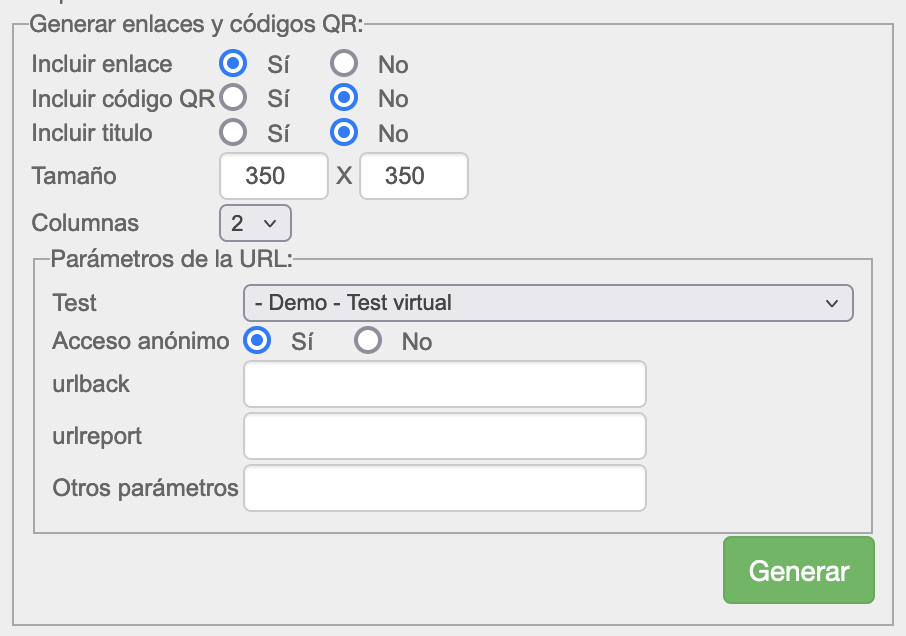The height and width of the screenshot is (636, 906).
Task: Click the Generar button
Action: point(798,571)
